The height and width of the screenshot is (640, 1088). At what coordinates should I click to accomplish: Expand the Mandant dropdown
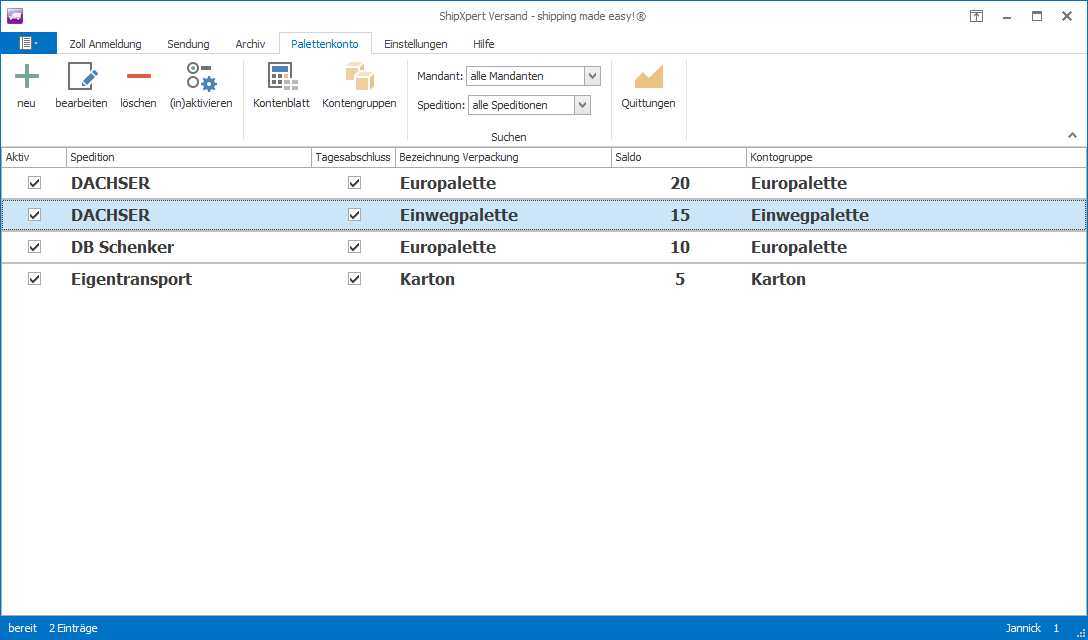(592, 76)
